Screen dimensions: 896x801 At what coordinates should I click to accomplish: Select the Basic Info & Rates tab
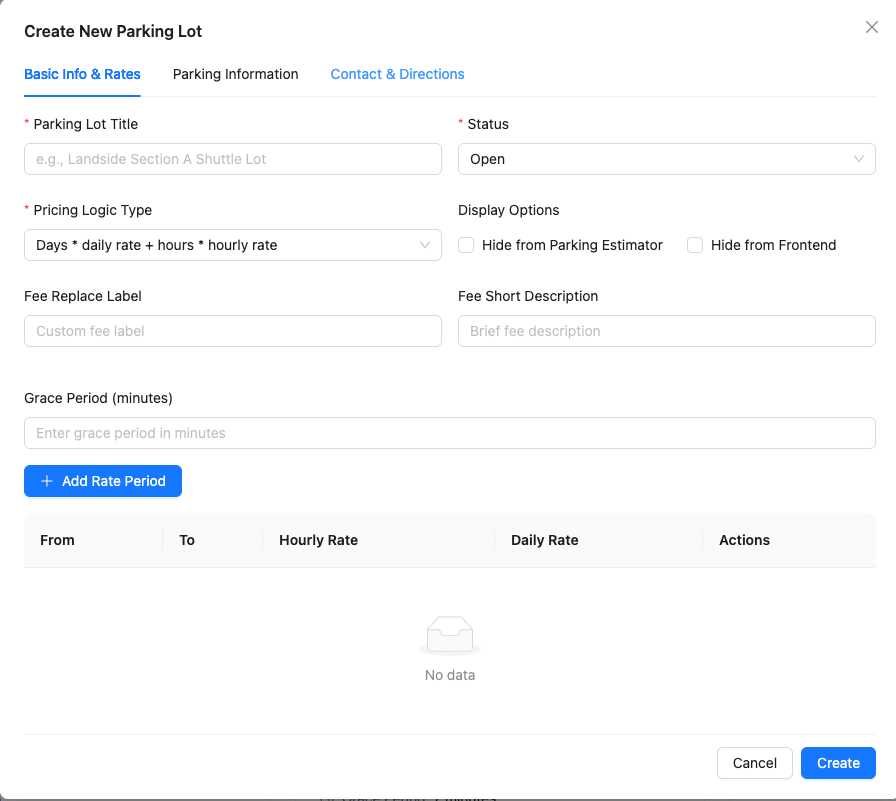[x=82, y=74]
